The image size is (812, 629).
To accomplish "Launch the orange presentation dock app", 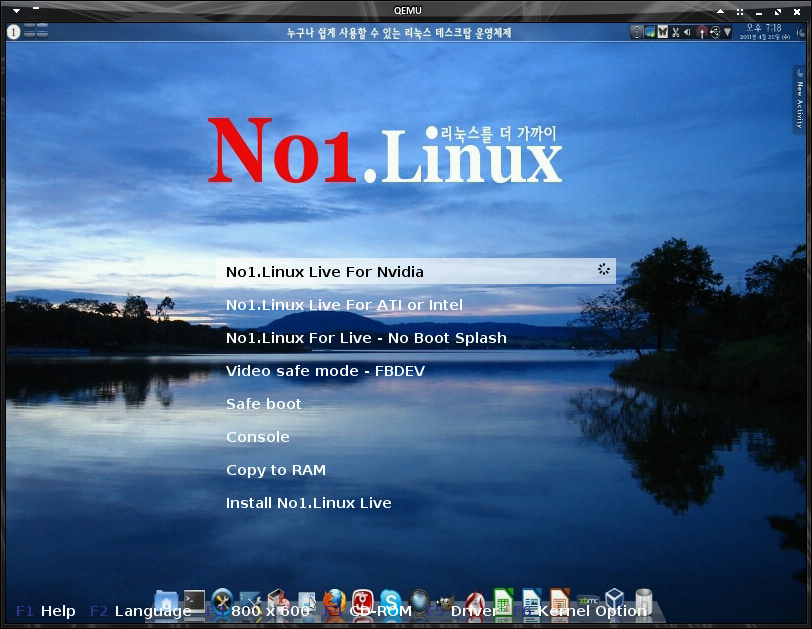I will [x=559, y=602].
